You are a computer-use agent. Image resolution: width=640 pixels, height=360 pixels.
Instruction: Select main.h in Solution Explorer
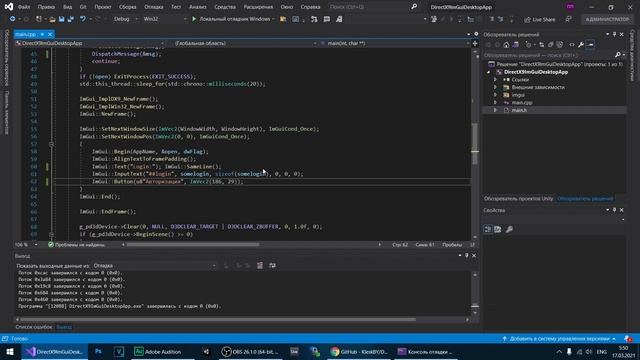[519, 110]
